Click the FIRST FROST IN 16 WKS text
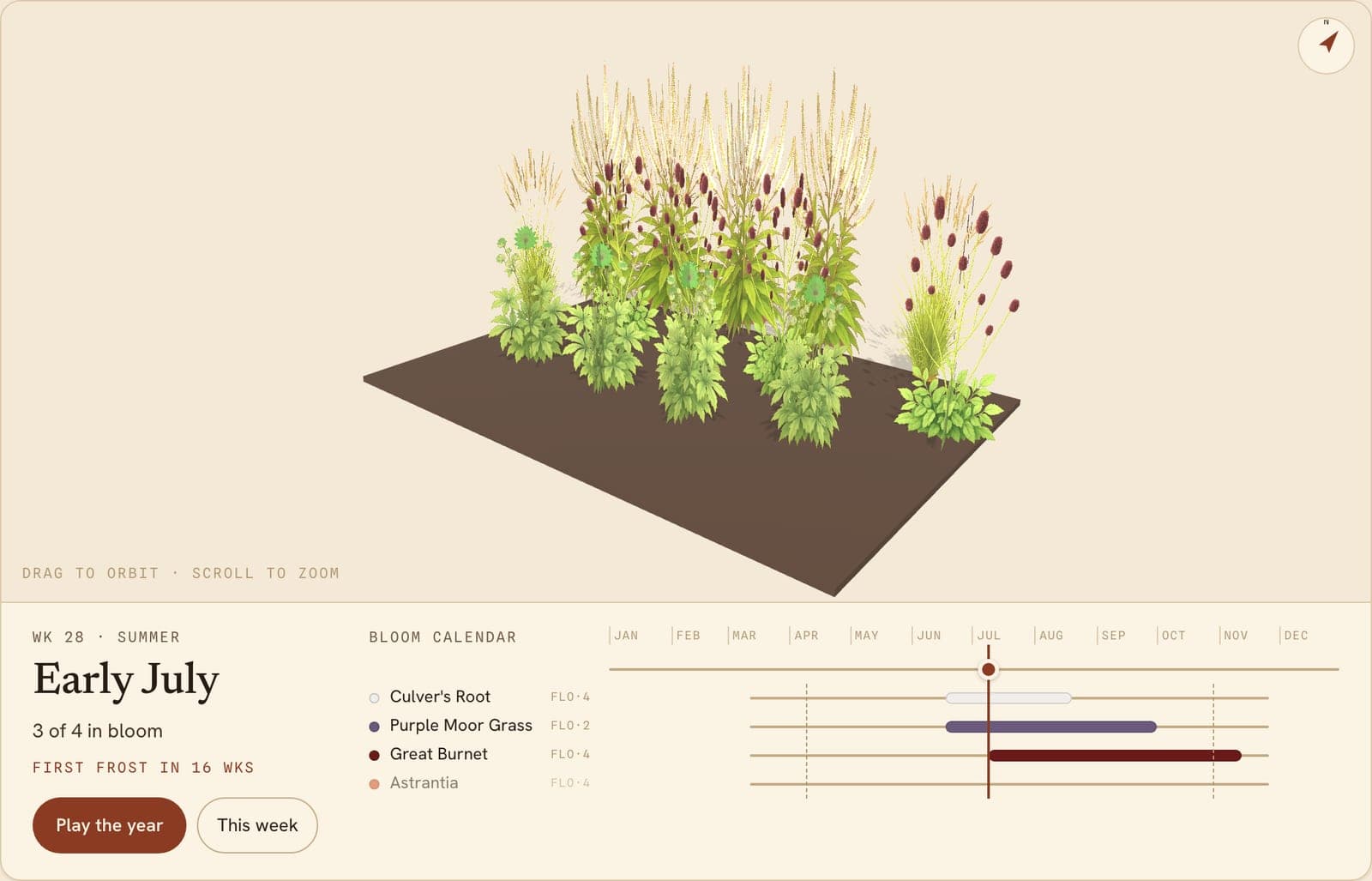 [143, 768]
